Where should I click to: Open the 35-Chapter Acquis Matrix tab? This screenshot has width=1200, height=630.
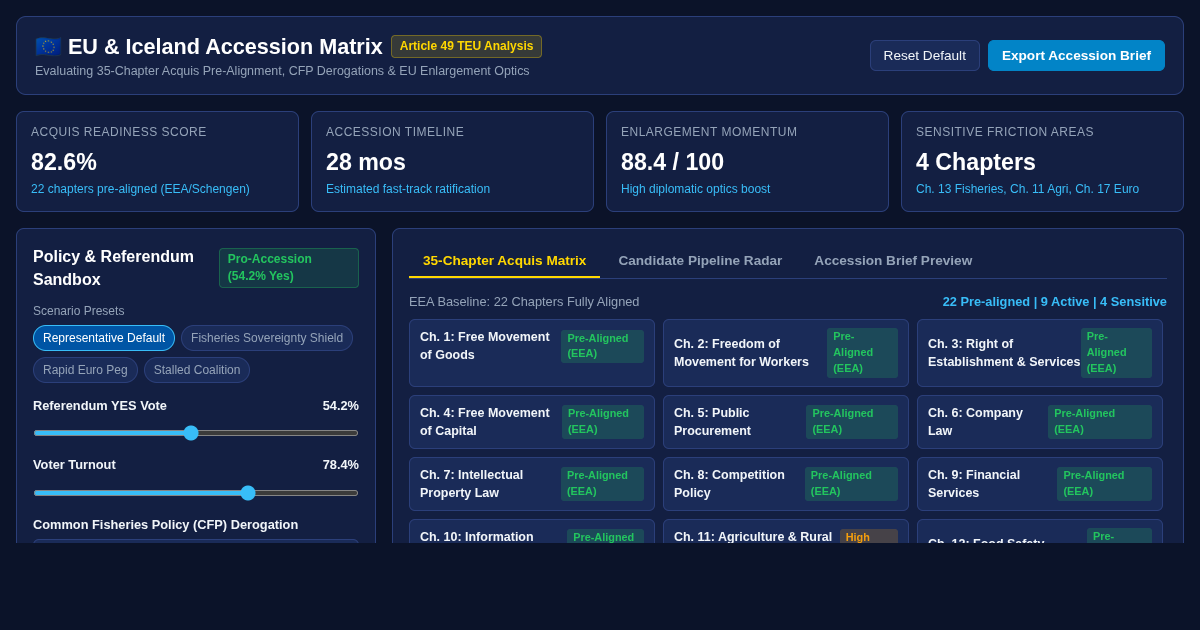tap(504, 261)
